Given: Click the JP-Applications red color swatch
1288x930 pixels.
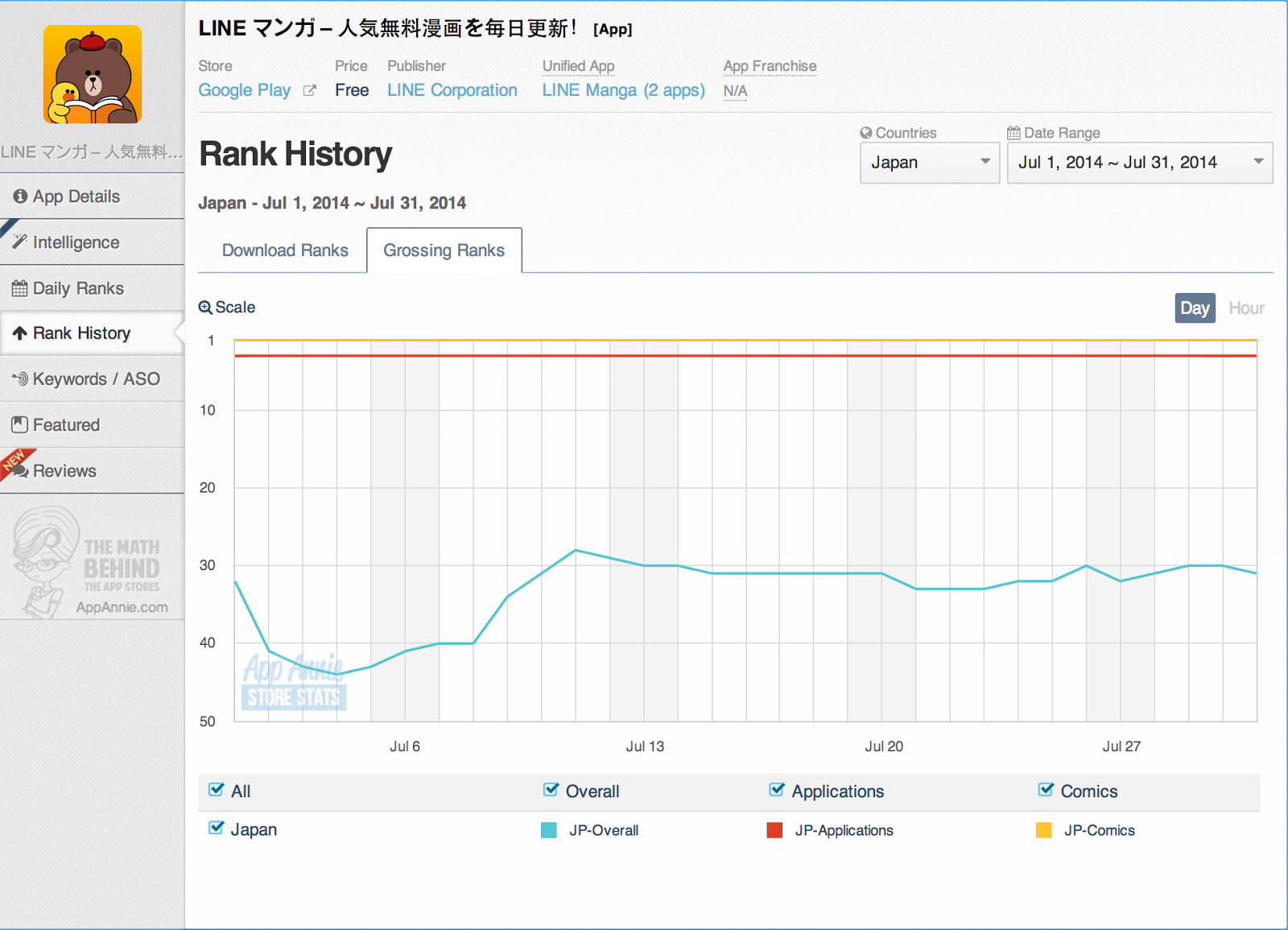Looking at the screenshot, I should tap(774, 830).
